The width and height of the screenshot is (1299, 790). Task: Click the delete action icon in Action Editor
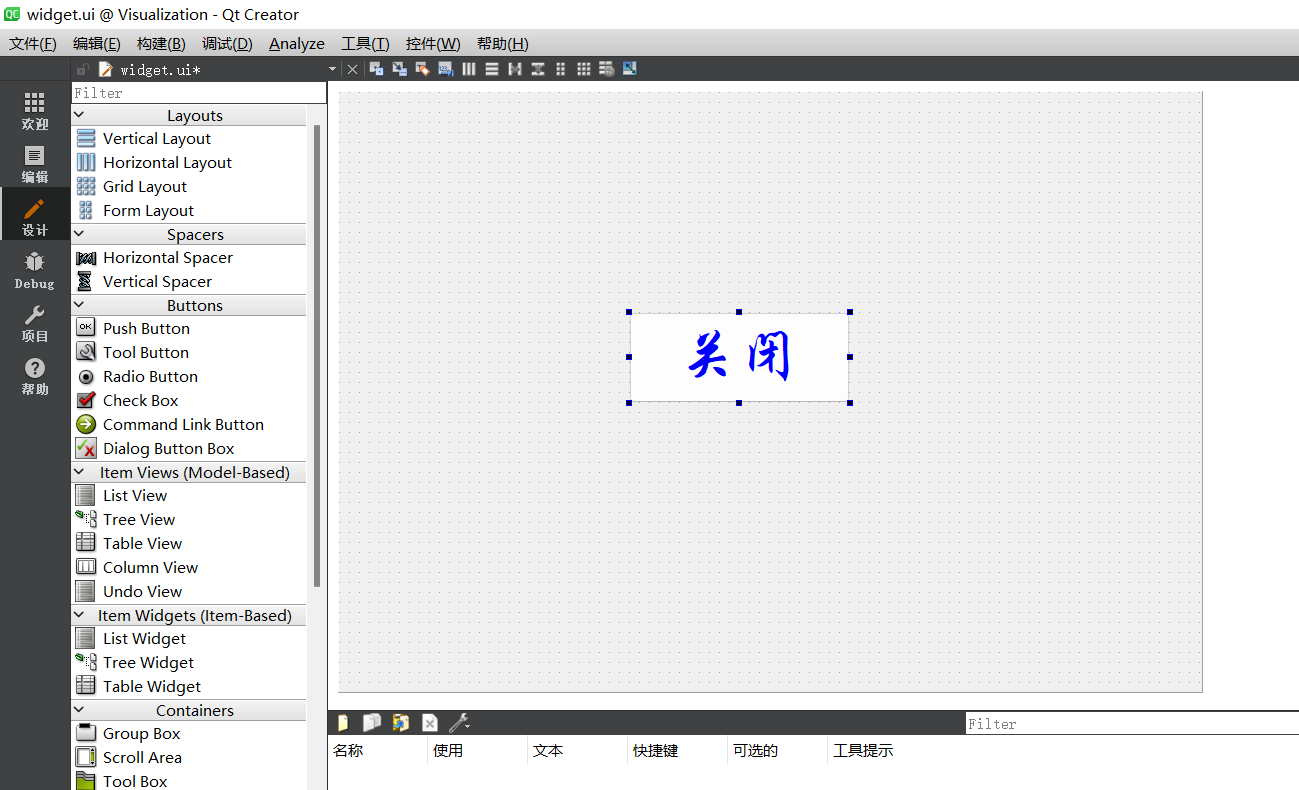point(430,722)
